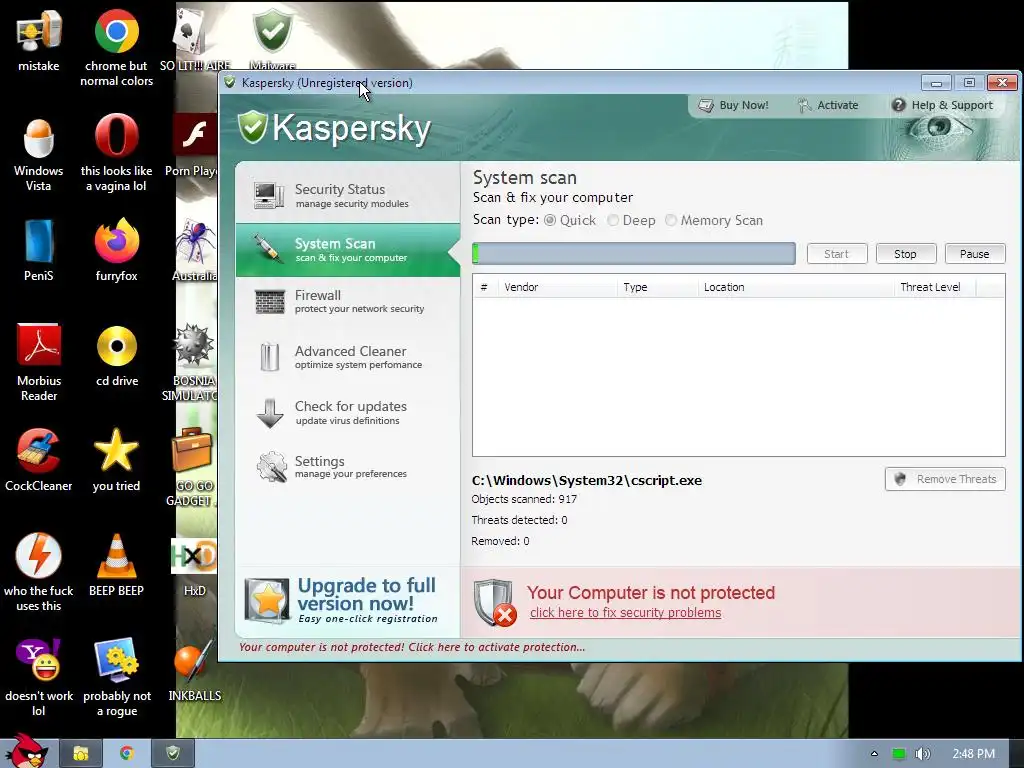This screenshot has height=768, width=1024.
Task: Open file explorer from the taskbar
Action: (80, 754)
